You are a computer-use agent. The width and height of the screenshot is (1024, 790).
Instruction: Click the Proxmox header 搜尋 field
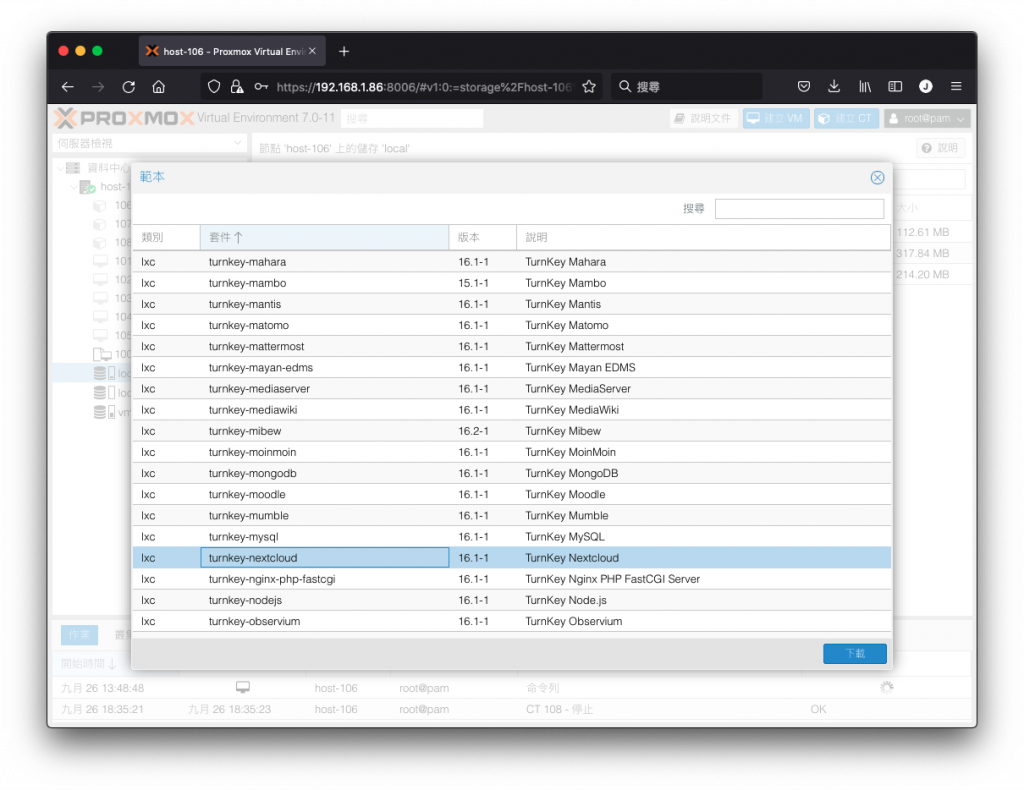[x=412, y=118]
